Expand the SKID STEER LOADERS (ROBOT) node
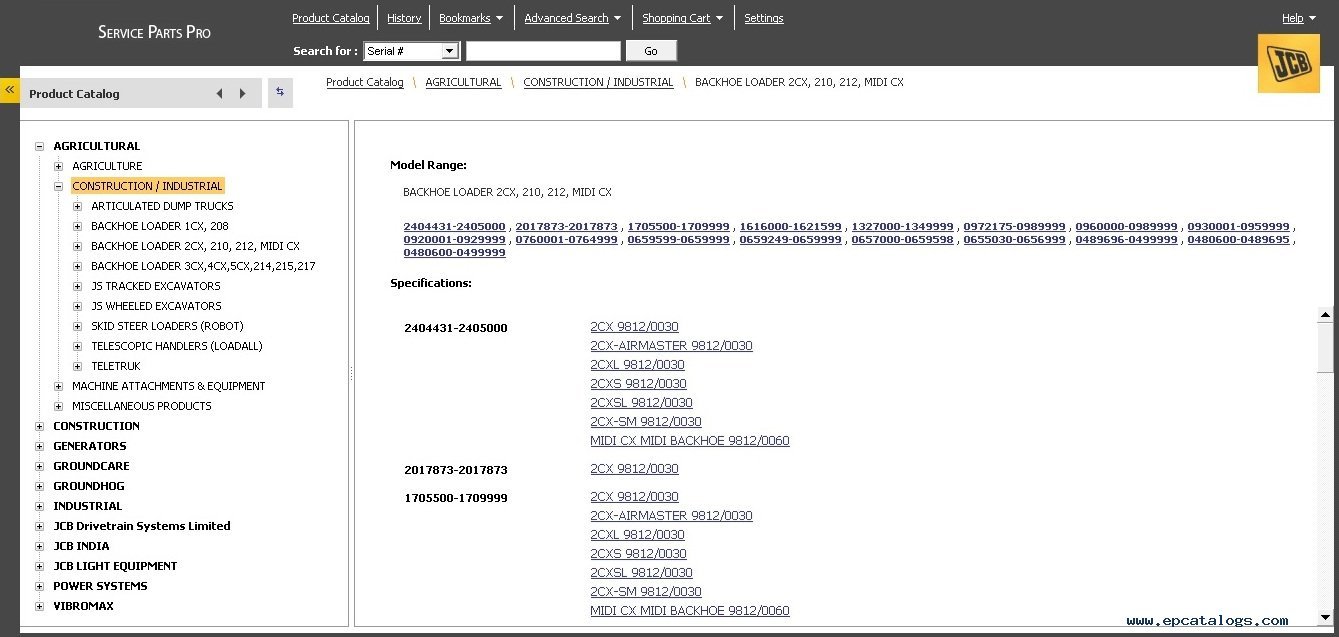 pyautogui.click(x=78, y=326)
